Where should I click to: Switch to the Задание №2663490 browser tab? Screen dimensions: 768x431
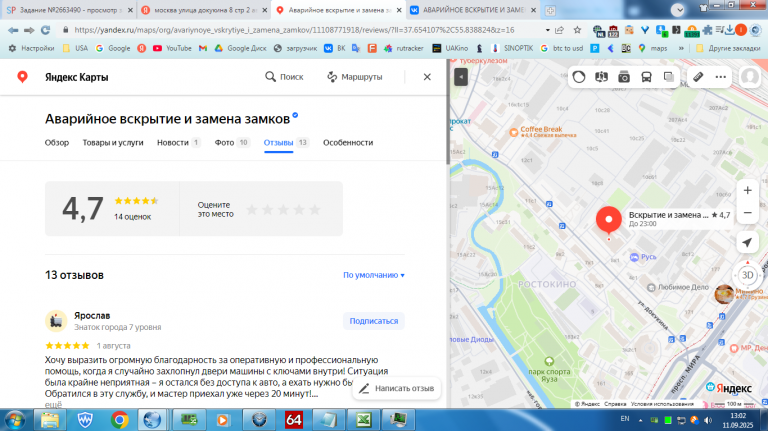coord(69,10)
